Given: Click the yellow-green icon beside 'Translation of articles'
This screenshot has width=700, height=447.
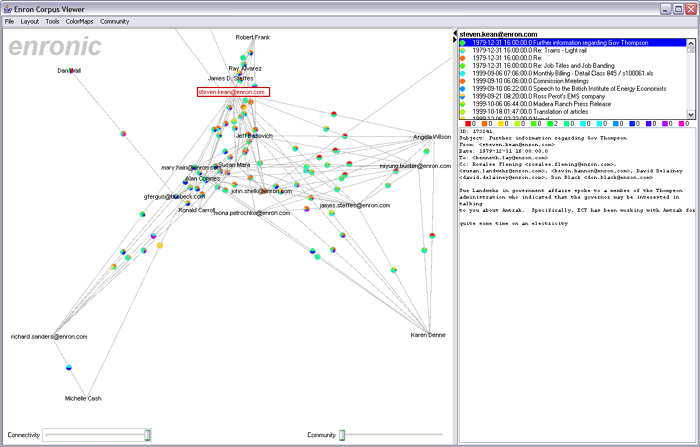Looking at the screenshot, I should point(463,112).
